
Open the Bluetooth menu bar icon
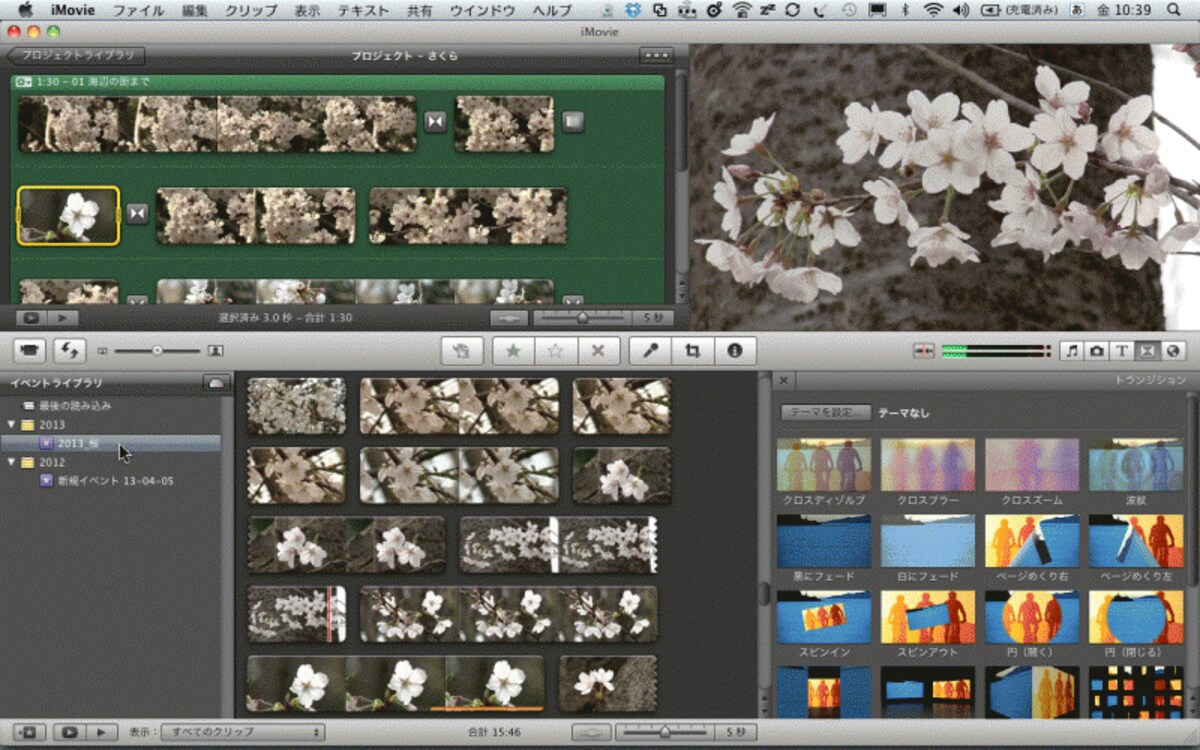coord(906,11)
